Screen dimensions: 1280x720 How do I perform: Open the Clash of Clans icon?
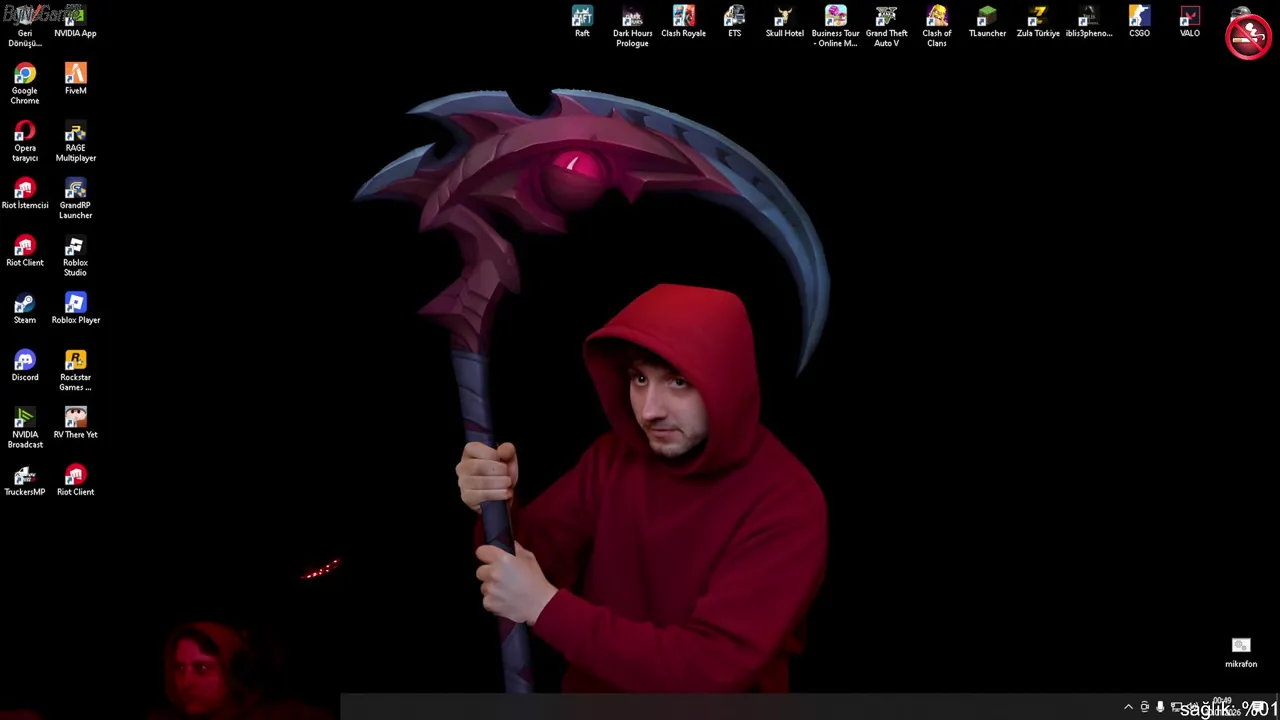click(x=936, y=26)
